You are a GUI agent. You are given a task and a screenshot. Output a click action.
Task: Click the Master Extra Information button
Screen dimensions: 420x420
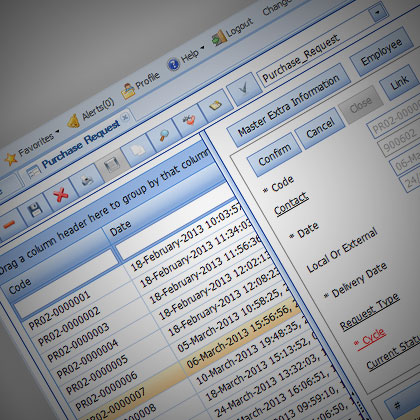[x=289, y=105]
